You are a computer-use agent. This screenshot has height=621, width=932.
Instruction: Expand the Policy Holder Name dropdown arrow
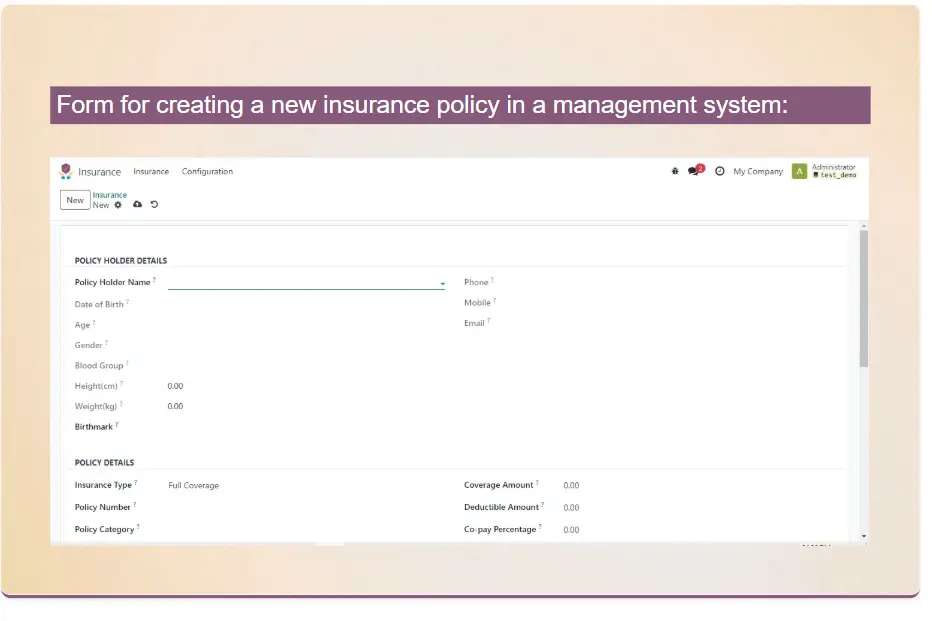442,284
